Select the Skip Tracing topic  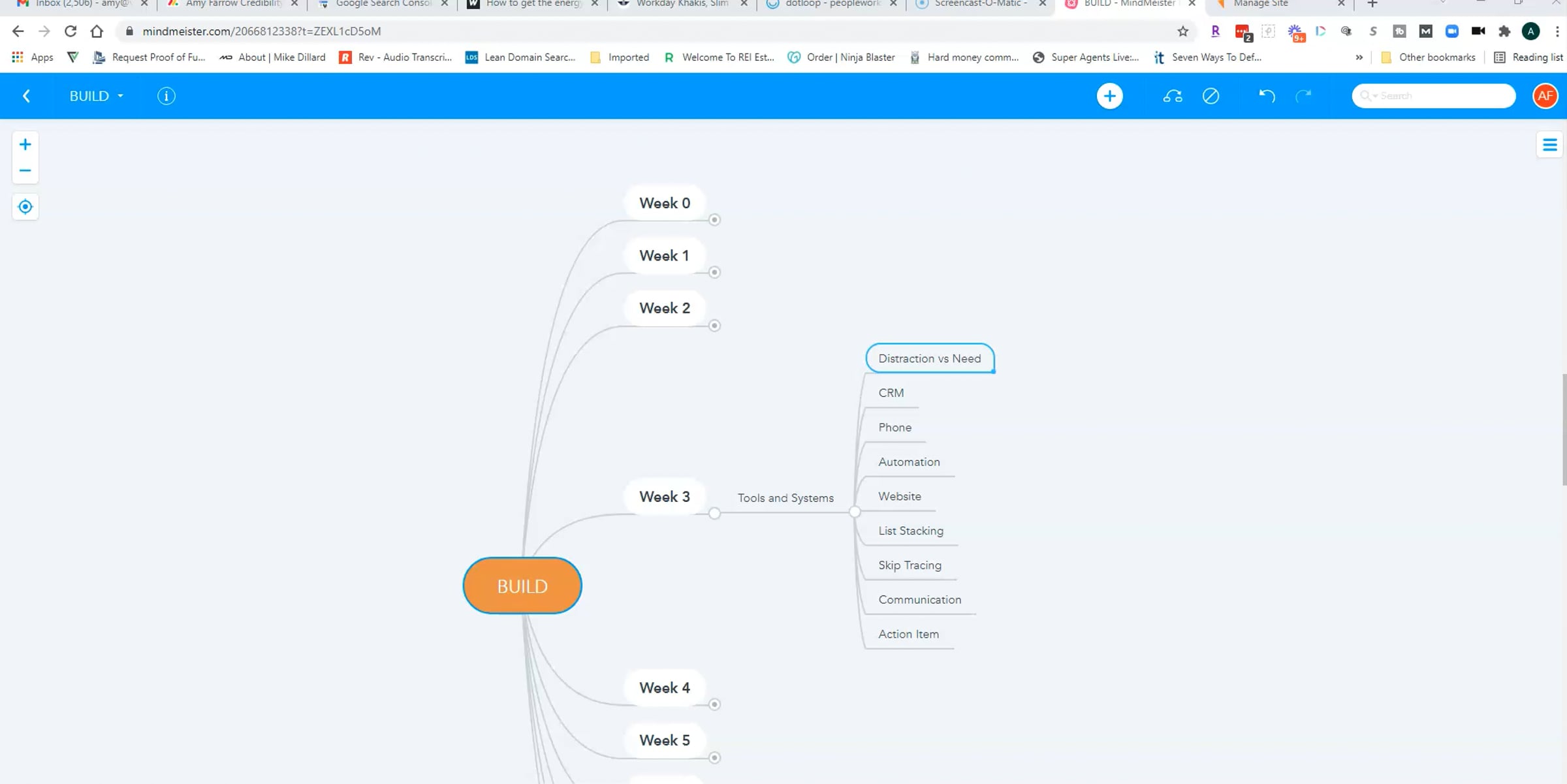point(910,565)
